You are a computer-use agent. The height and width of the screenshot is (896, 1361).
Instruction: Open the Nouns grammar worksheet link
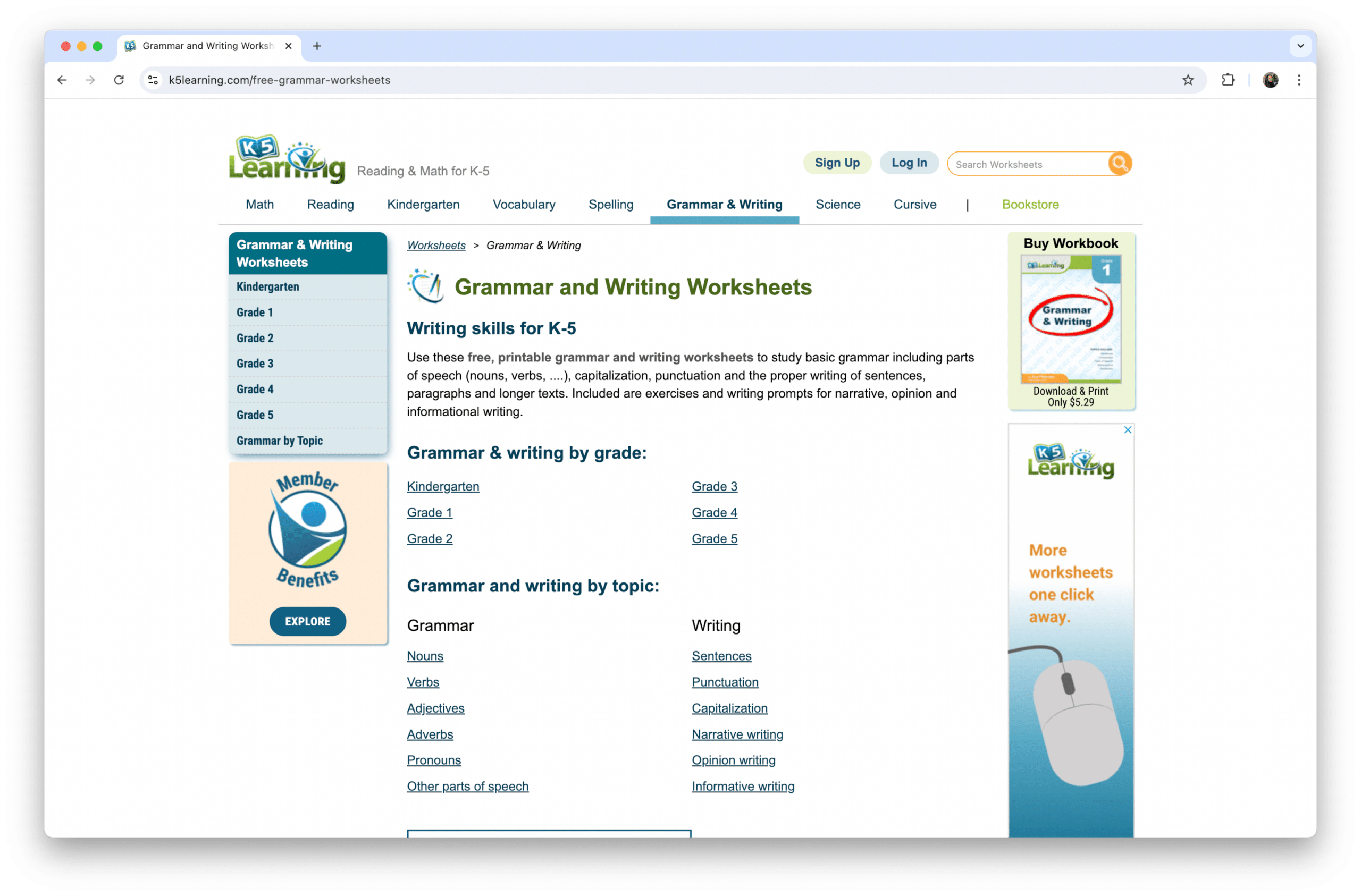point(424,655)
